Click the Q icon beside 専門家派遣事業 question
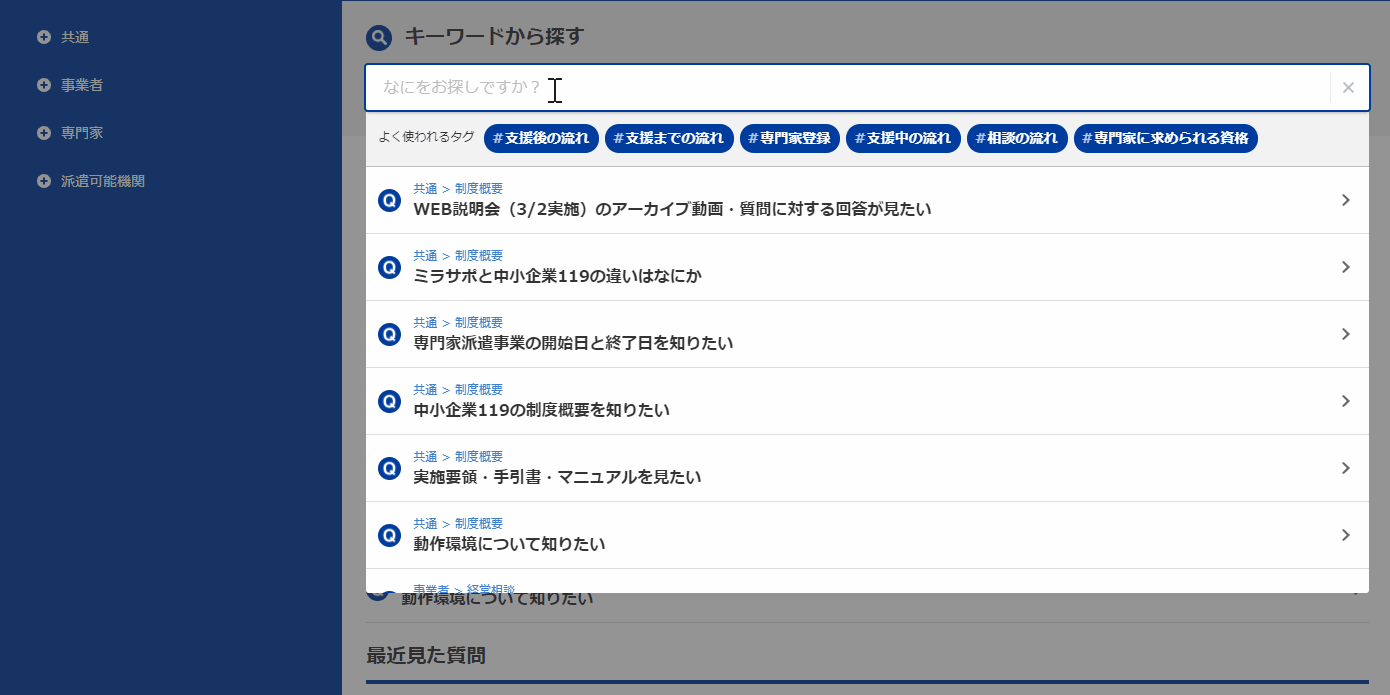The height and width of the screenshot is (695, 1390). pos(389,334)
